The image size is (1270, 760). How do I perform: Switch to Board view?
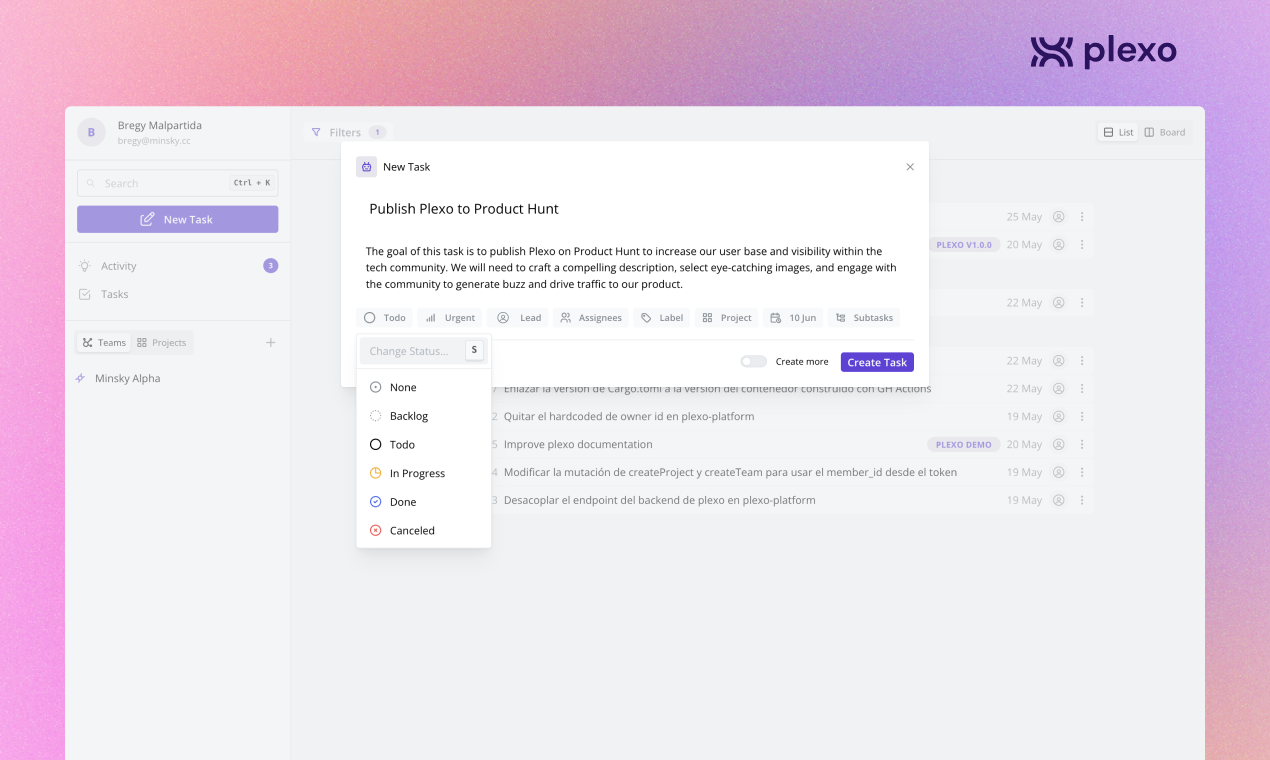[x=1165, y=132]
